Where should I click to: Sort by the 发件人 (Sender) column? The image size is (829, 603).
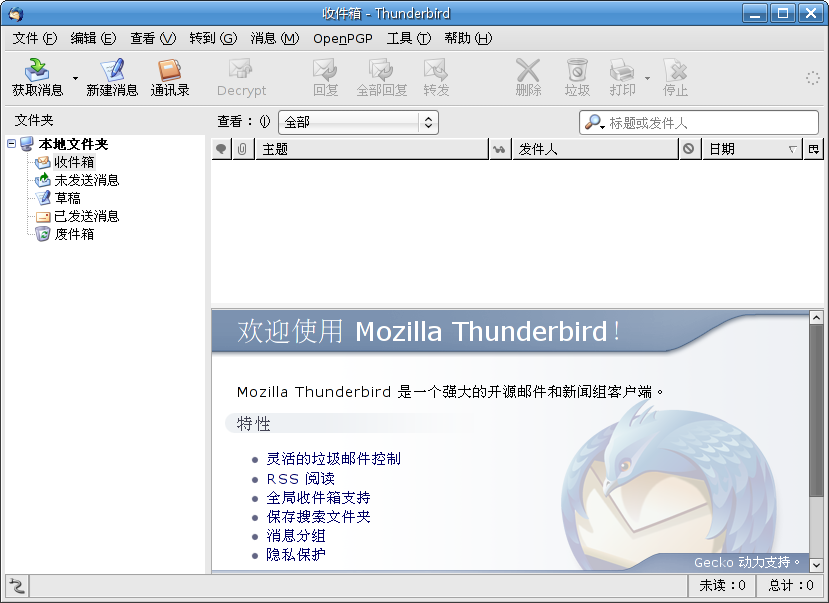[x=595, y=149]
